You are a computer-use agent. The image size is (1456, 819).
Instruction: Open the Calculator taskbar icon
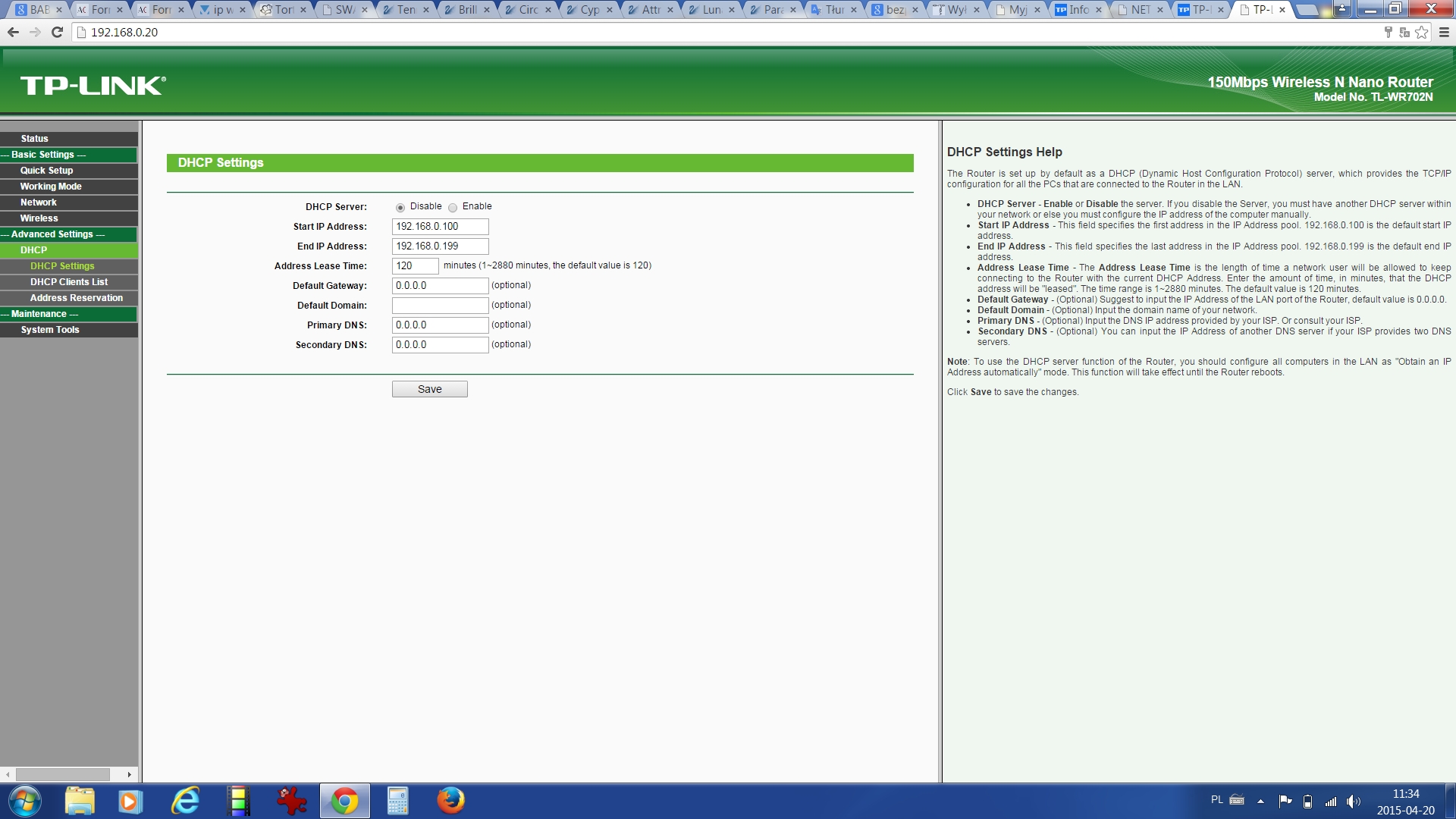397,801
